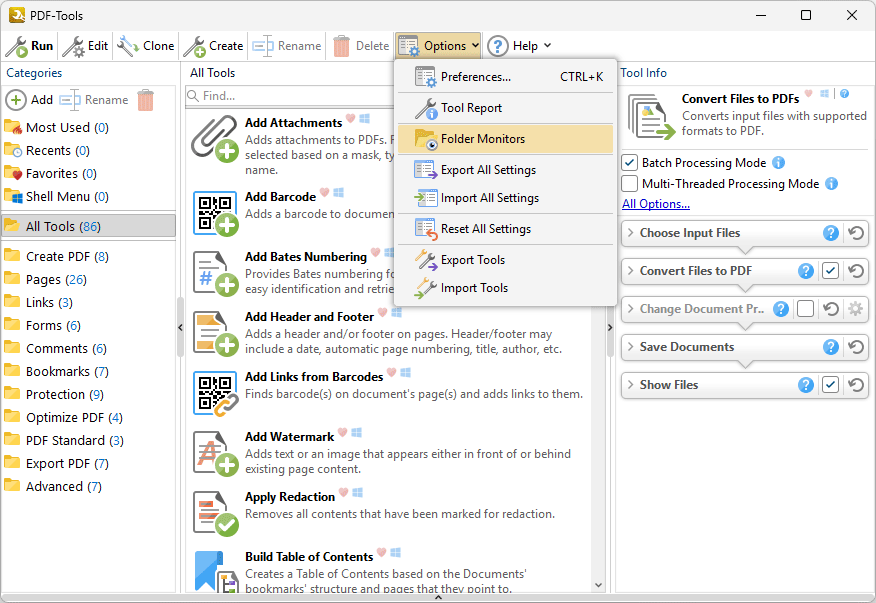Click the Add Bates Numbering icon

pos(216,273)
